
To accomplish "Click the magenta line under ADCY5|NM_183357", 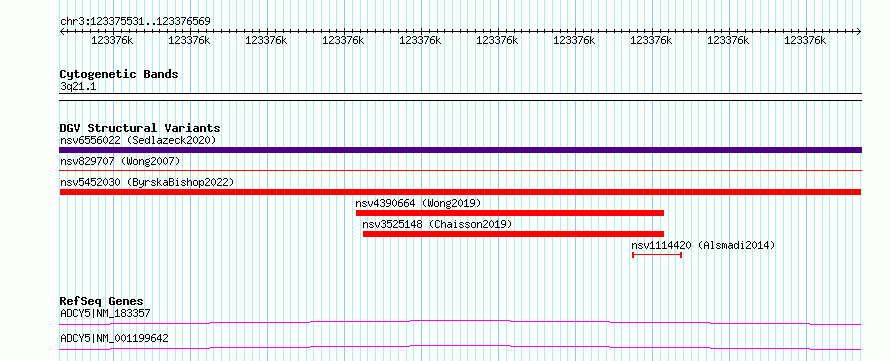I will click(x=460, y=322).
